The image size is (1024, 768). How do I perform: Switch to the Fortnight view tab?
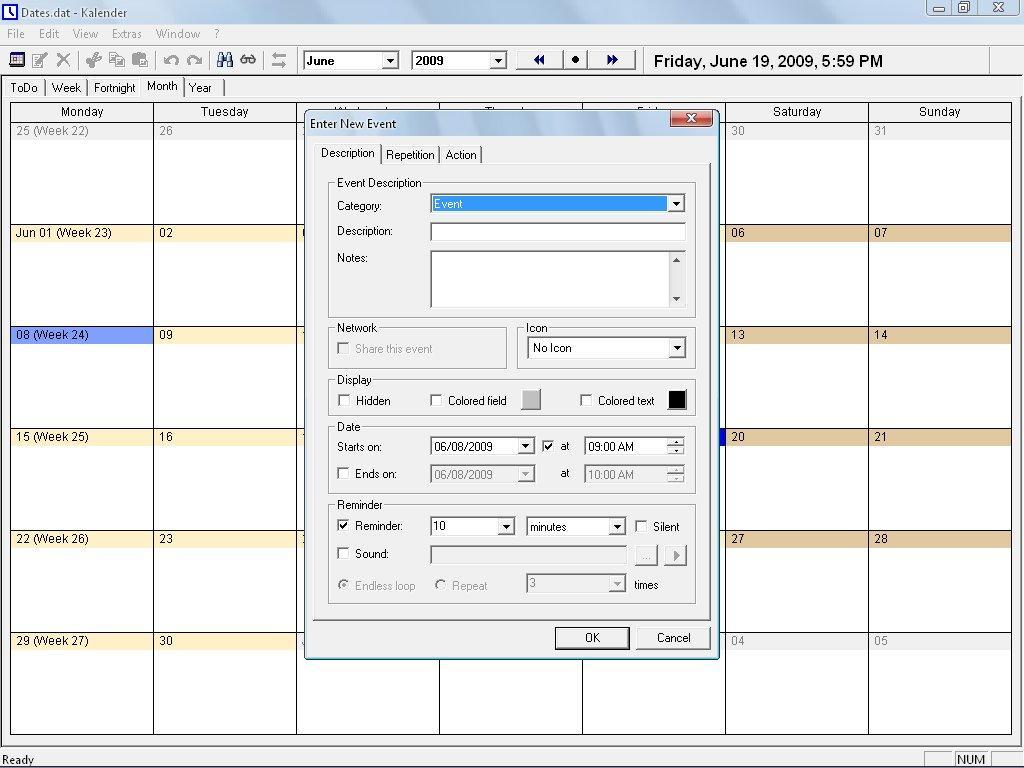click(114, 88)
